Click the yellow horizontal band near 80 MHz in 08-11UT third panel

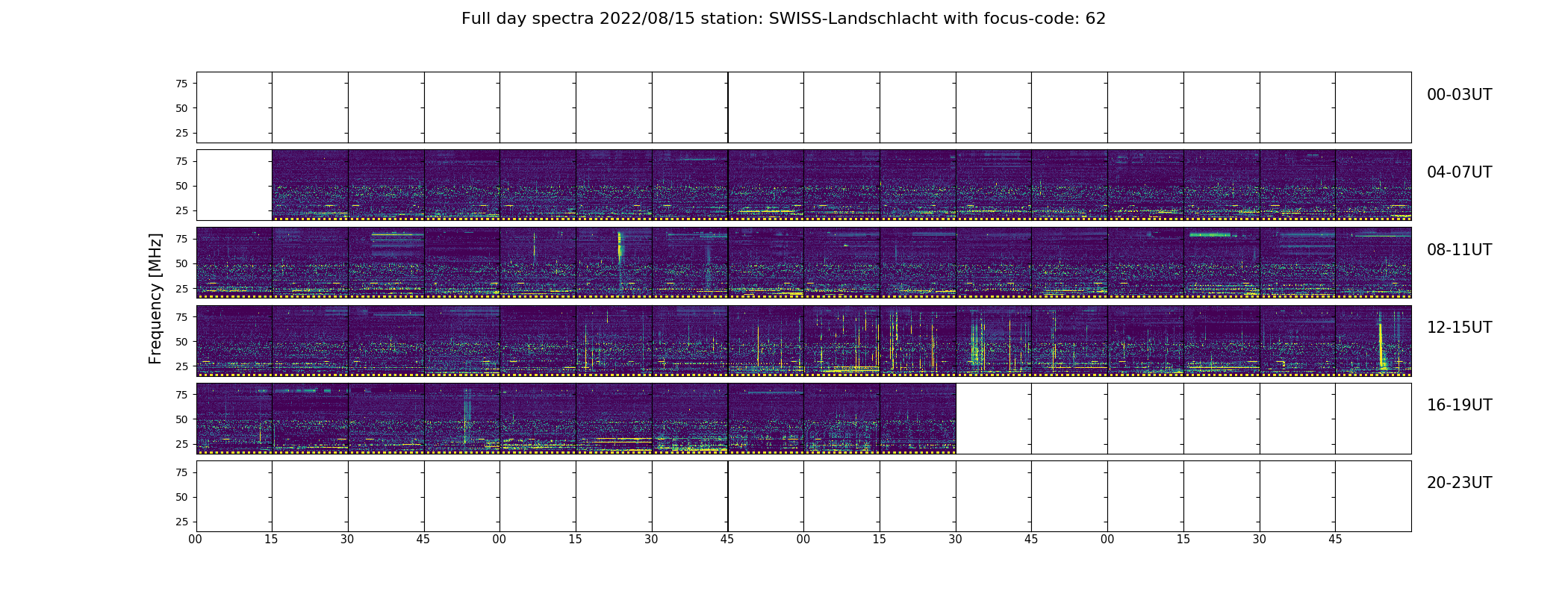pyautogui.click(x=398, y=235)
